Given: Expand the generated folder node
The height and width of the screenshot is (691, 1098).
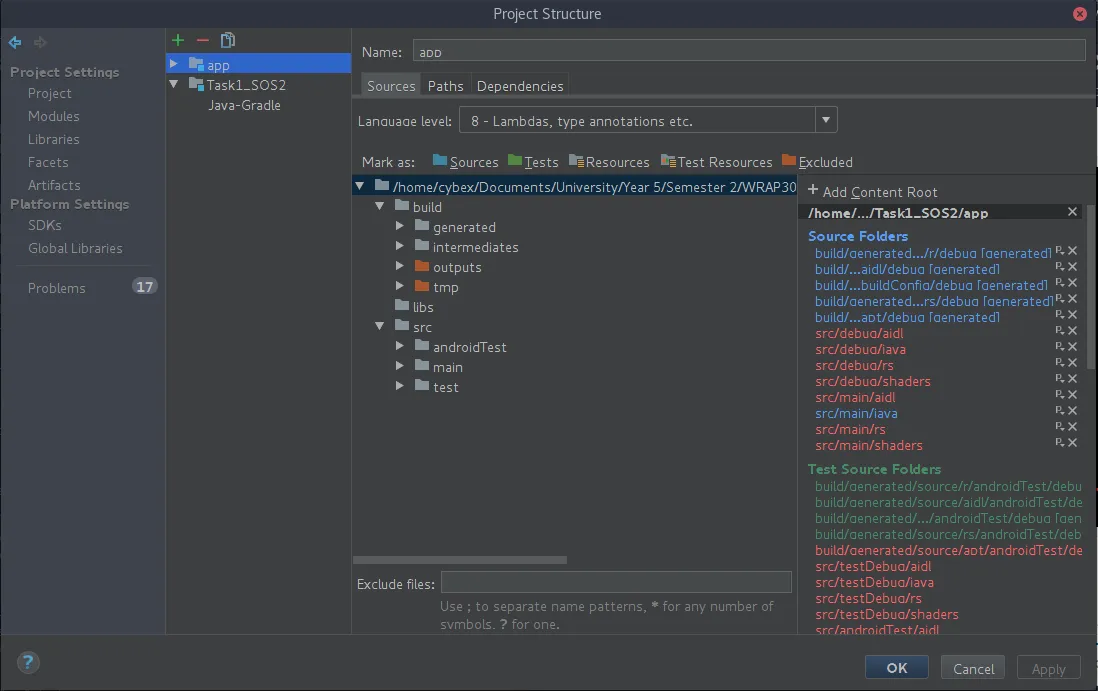Looking at the screenshot, I should [x=399, y=227].
